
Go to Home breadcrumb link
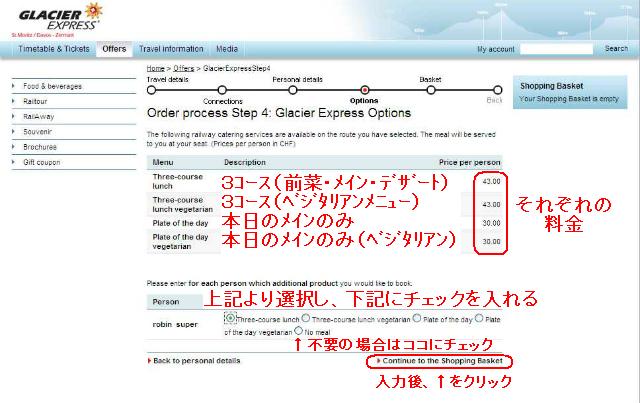(x=156, y=68)
